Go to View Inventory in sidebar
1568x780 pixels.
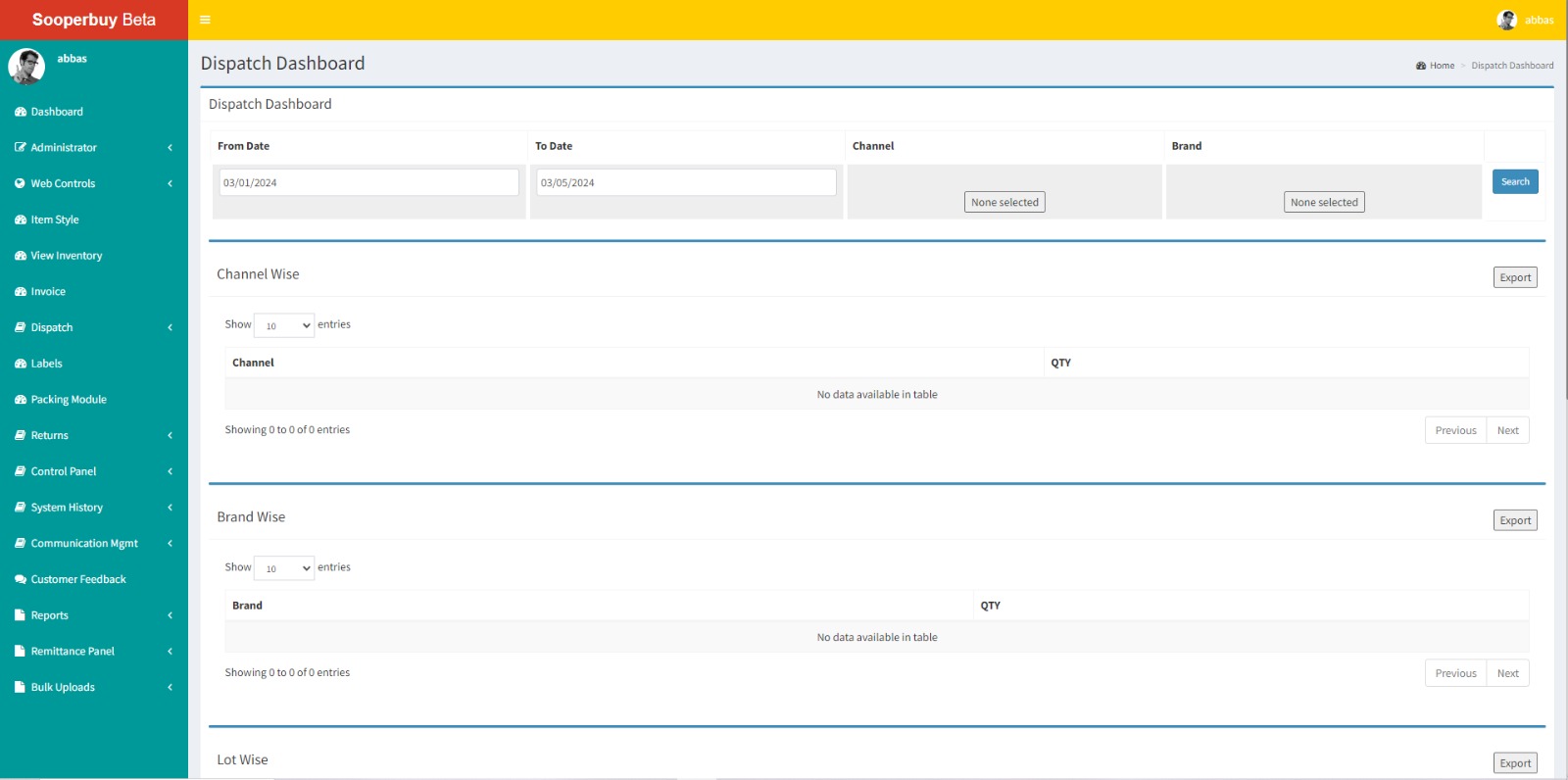(66, 256)
